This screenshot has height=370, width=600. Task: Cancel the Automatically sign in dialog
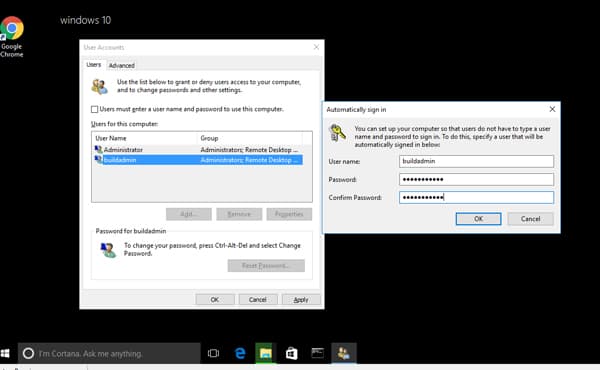(x=530, y=219)
